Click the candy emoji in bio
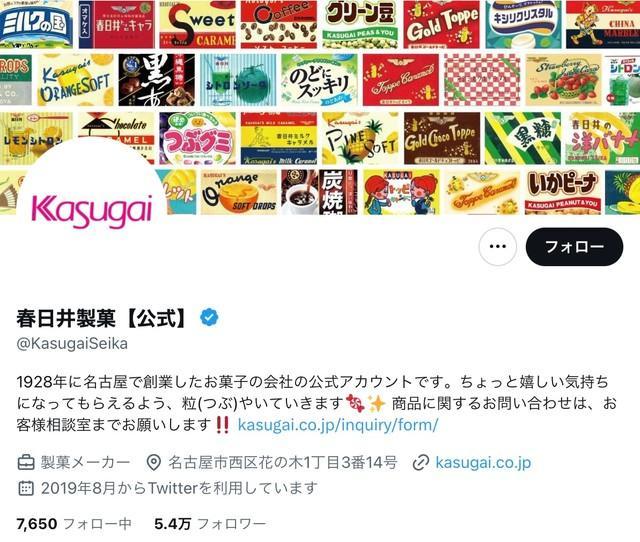Image resolution: width=640 pixels, height=542 pixels. 355,403
